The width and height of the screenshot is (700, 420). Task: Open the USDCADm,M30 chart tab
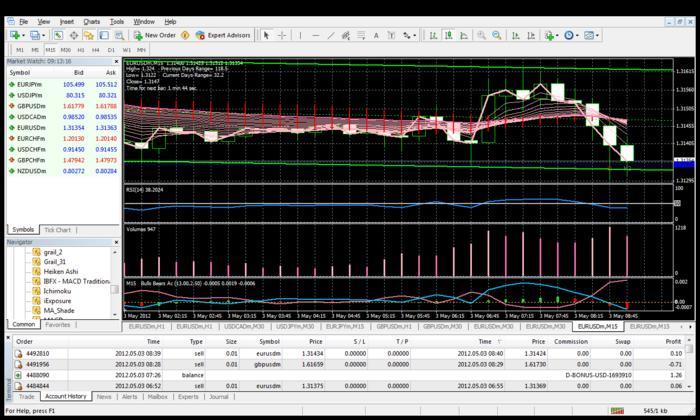[x=244, y=327]
